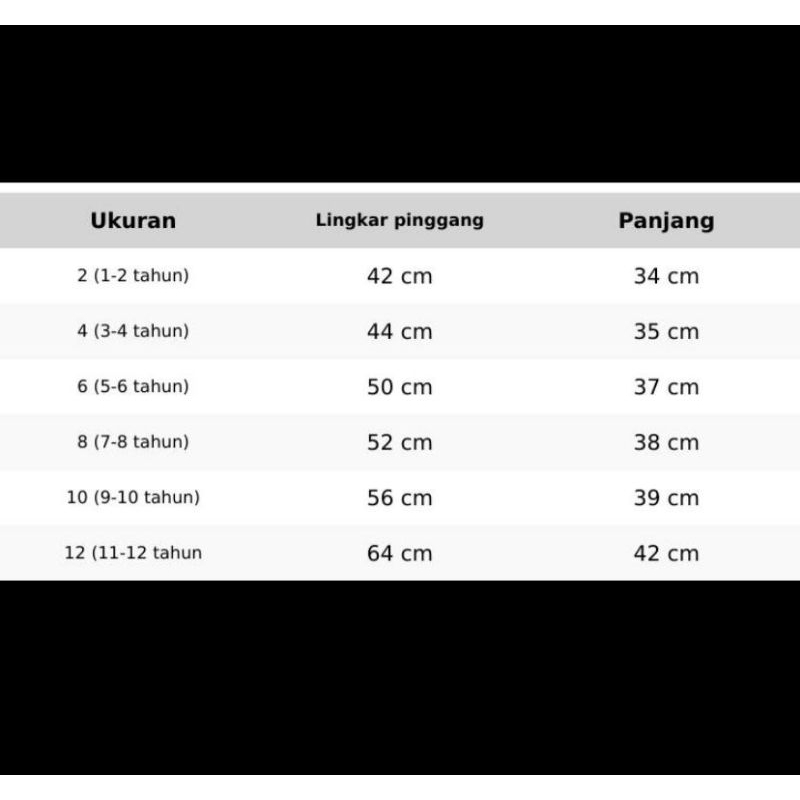Click the Panjang column header
800x800 pixels.
(x=666, y=221)
